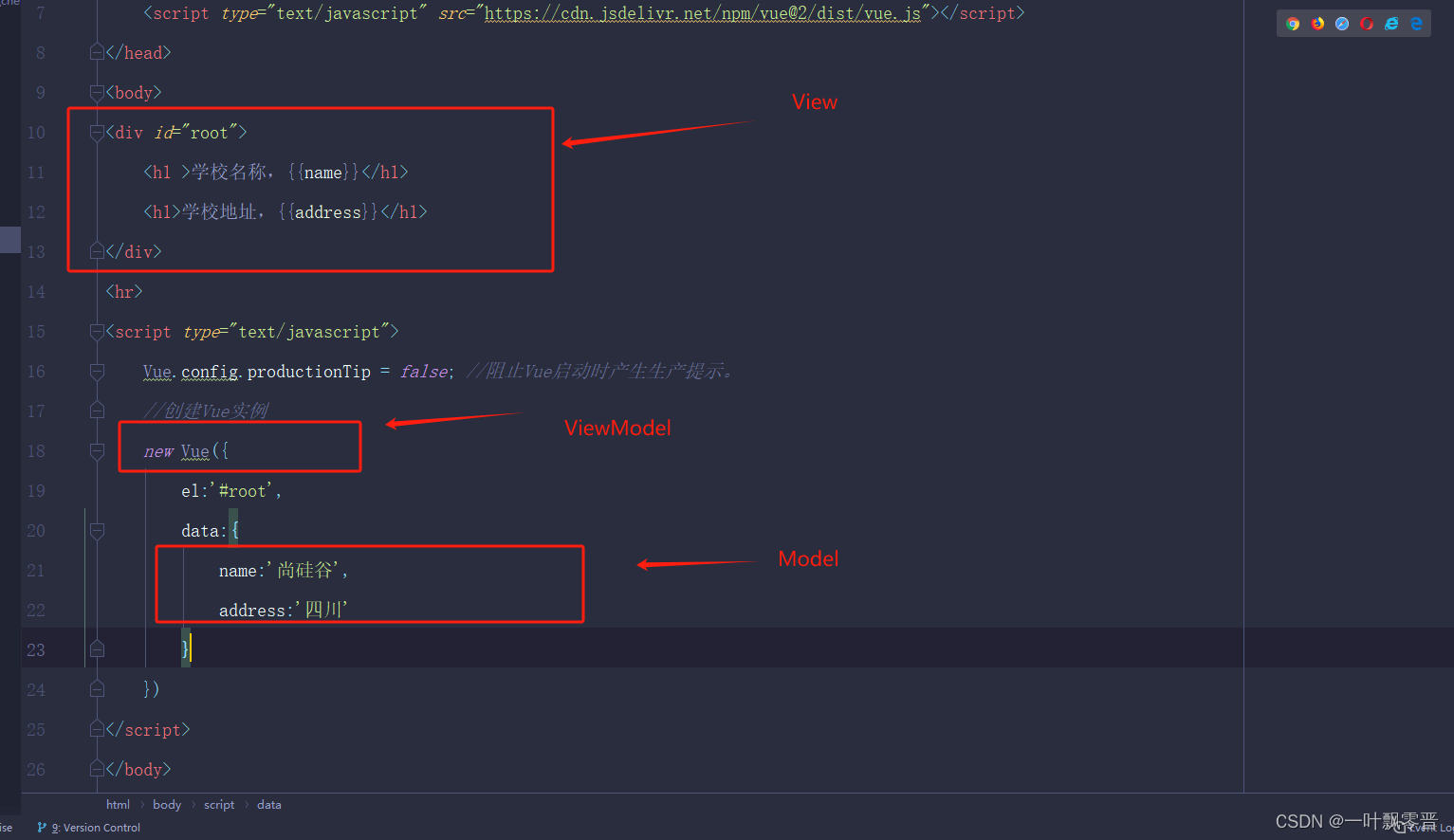Click the Version Control branch icon
This screenshot has height=840, width=1454.
[42, 828]
